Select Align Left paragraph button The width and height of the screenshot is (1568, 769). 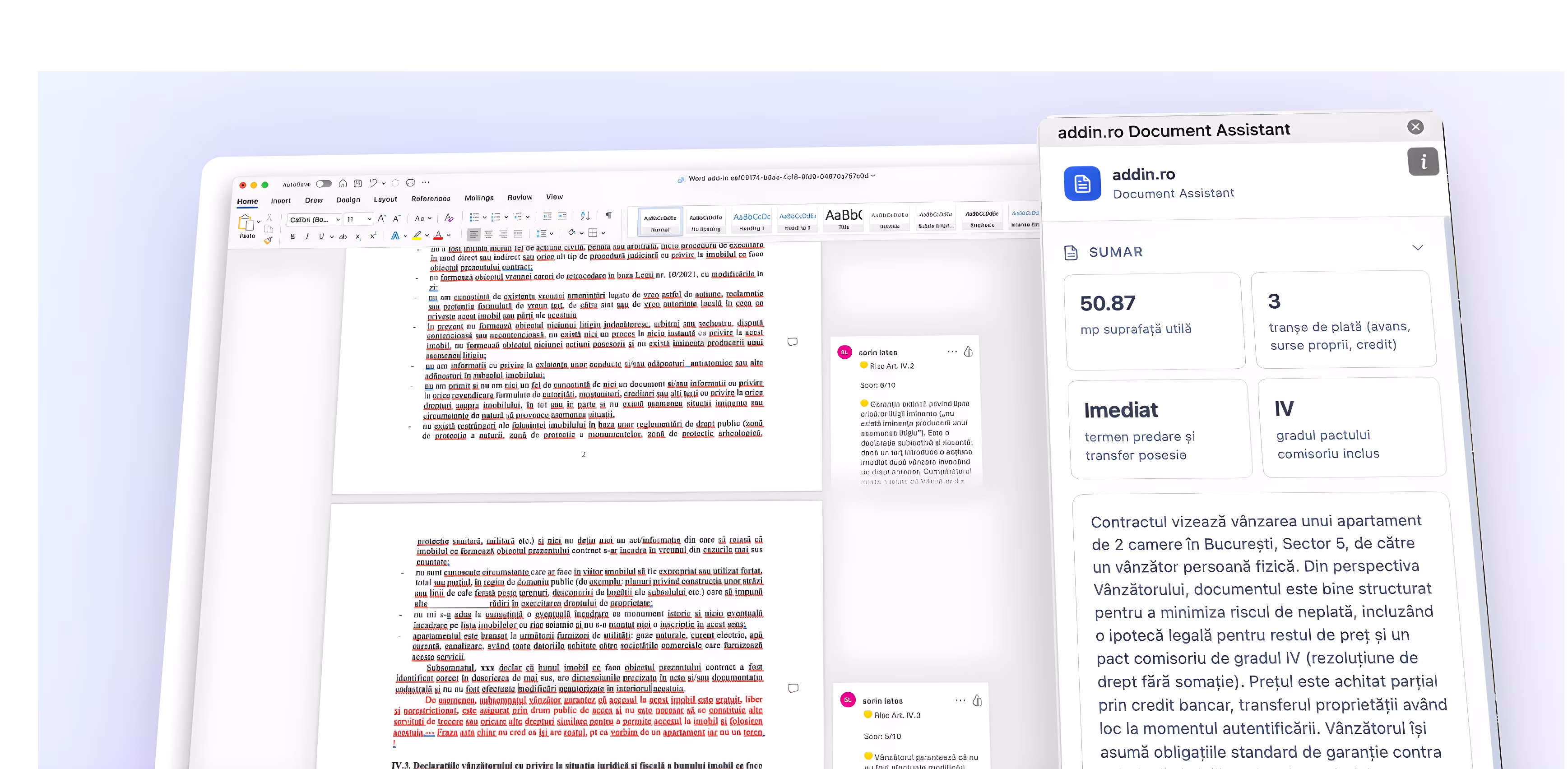click(473, 234)
